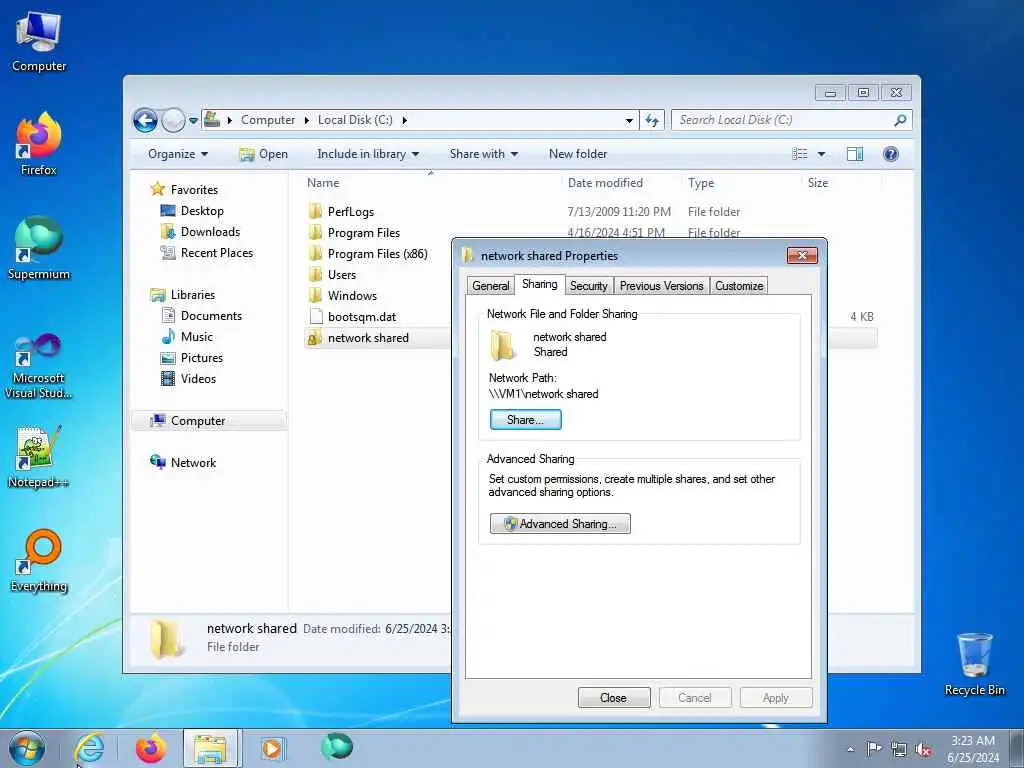Click New folder in toolbar
Screen dimensions: 1024x768
[x=578, y=154]
